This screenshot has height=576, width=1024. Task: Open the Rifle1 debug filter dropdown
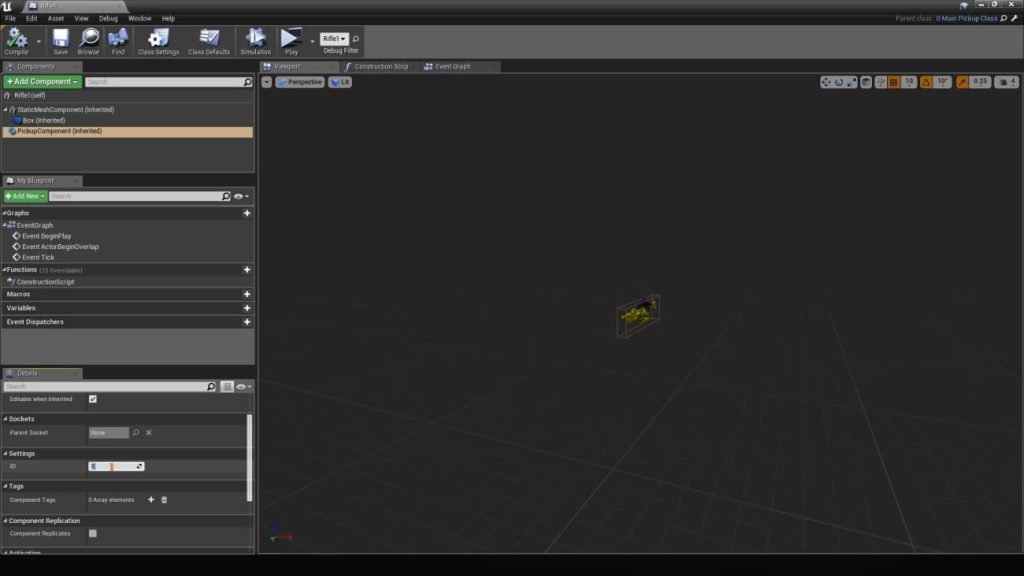pos(334,38)
